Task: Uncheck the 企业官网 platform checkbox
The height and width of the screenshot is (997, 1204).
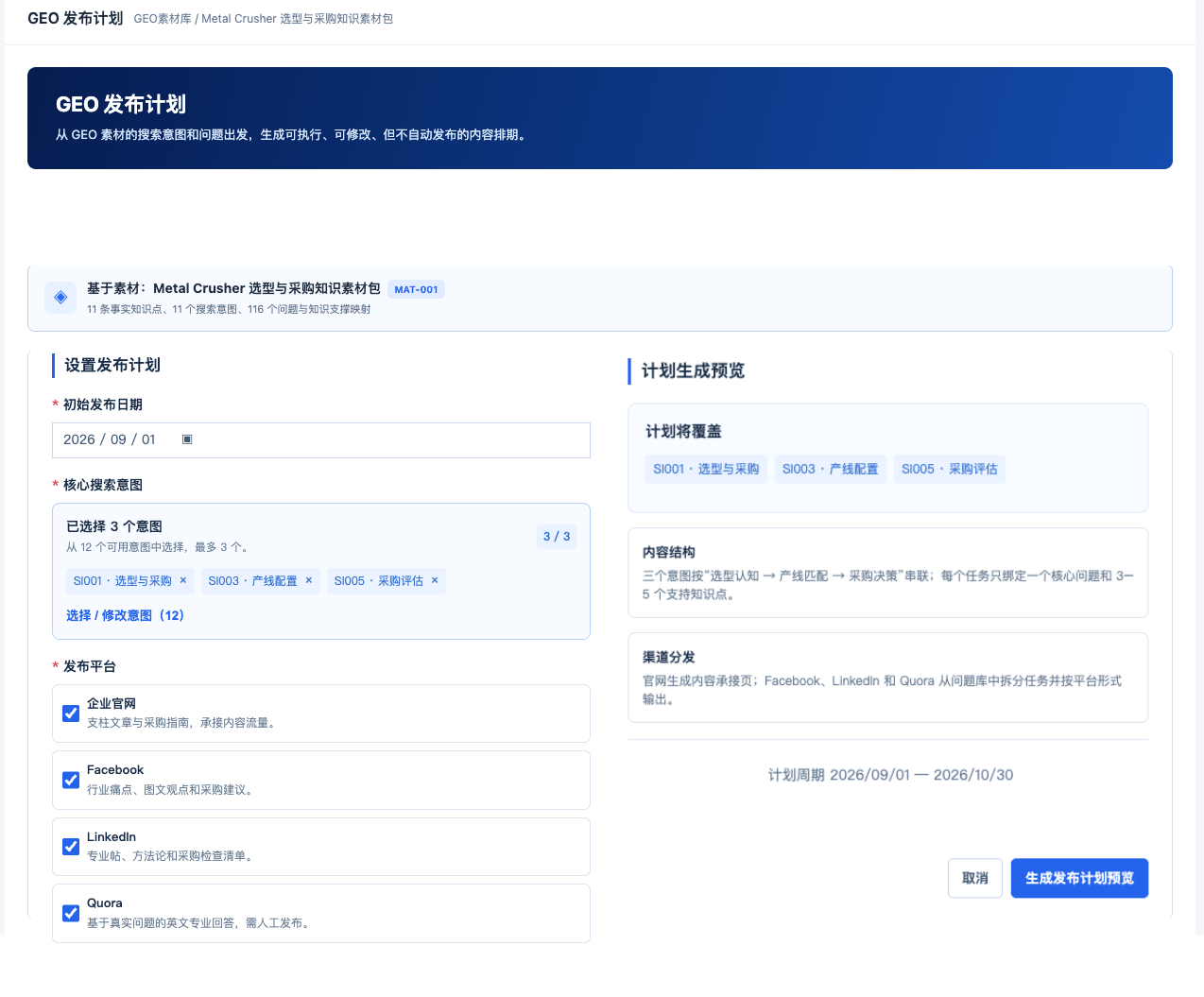Action: 71,713
